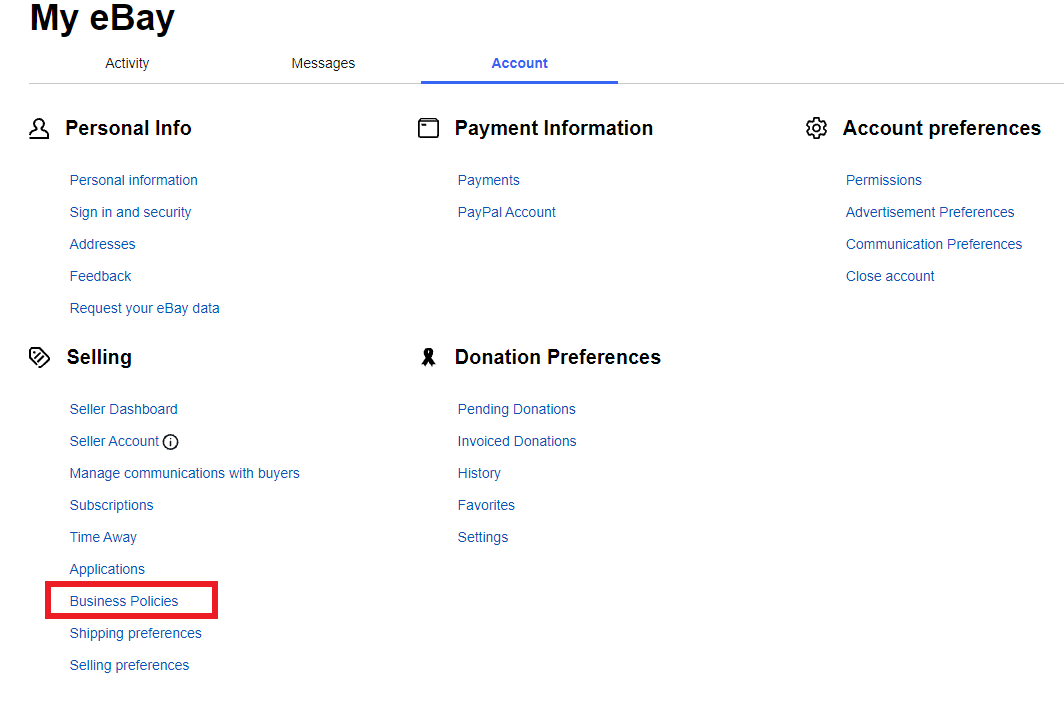Open the Subscriptions link
1064x706 pixels.
(112, 505)
